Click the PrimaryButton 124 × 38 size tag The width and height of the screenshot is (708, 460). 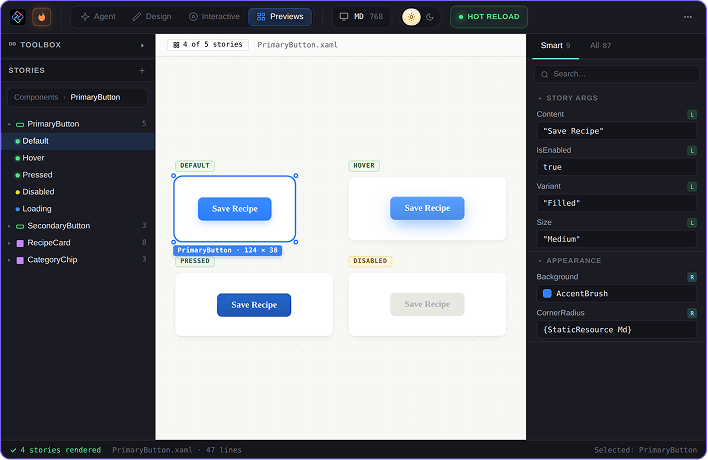tap(228, 250)
